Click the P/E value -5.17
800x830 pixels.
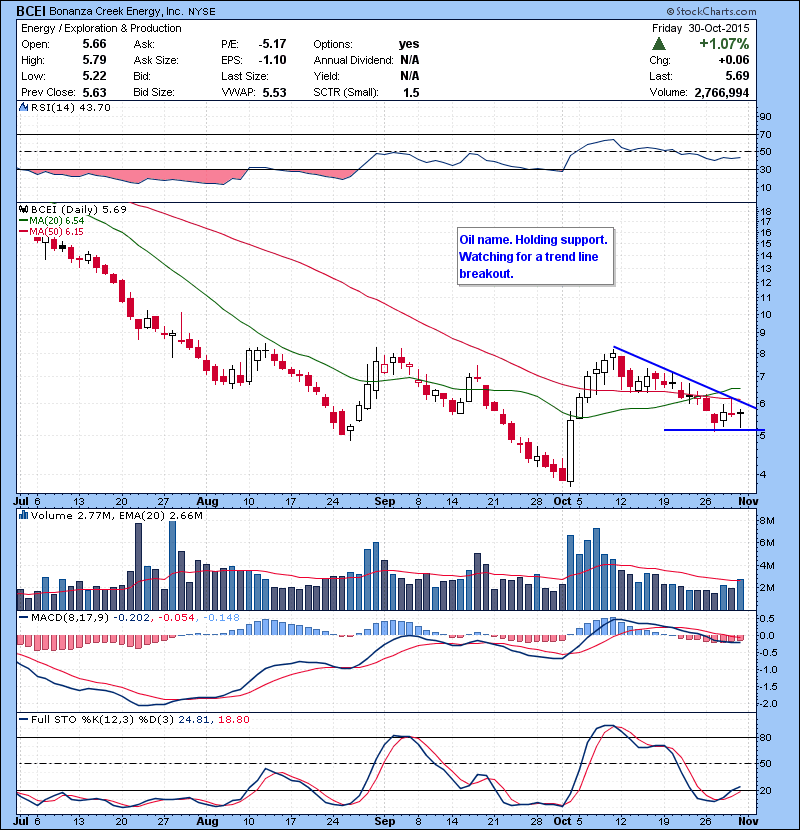(273, 44)
